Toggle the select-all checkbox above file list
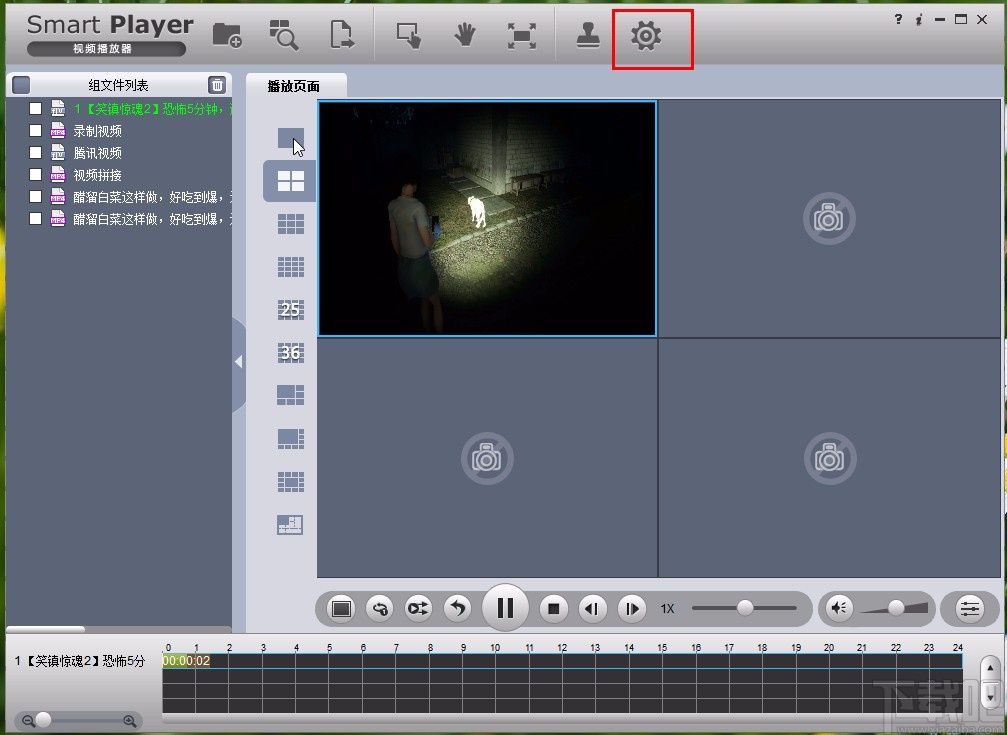The image size is (1007, 735). pyautogui.click(x=22, y=85)
